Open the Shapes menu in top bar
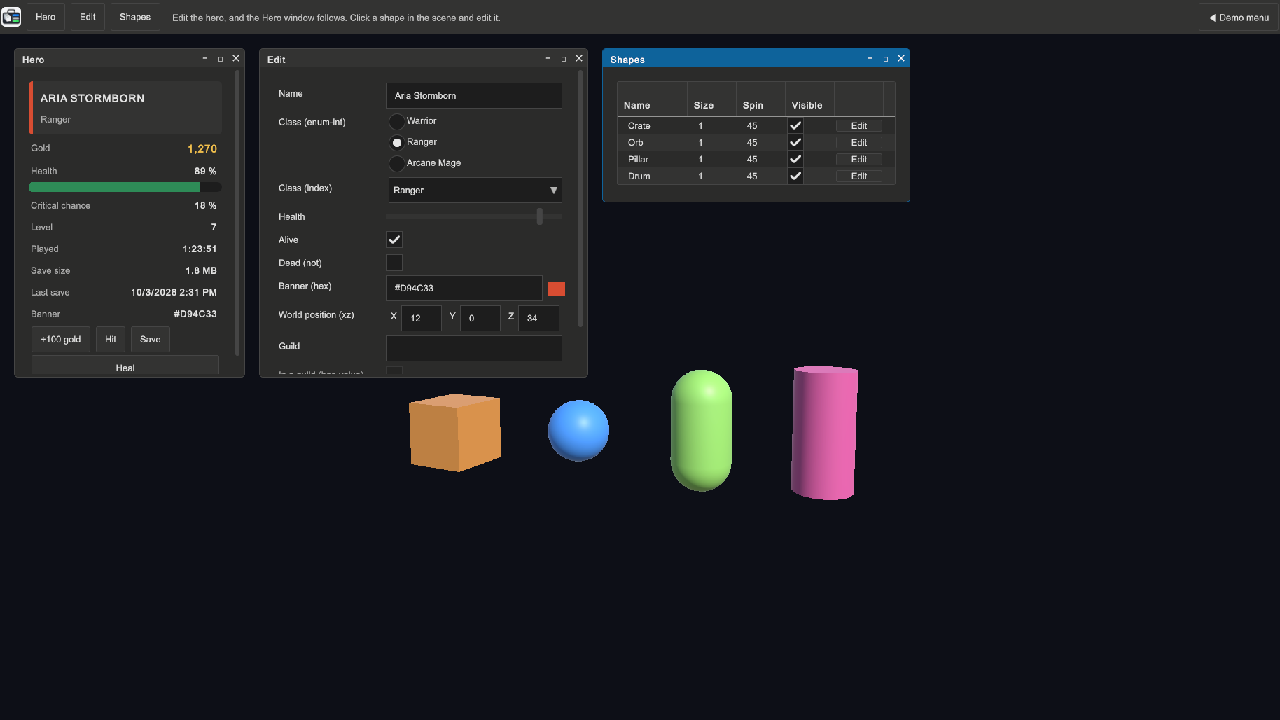1280x720 pixels. [135, 17]
